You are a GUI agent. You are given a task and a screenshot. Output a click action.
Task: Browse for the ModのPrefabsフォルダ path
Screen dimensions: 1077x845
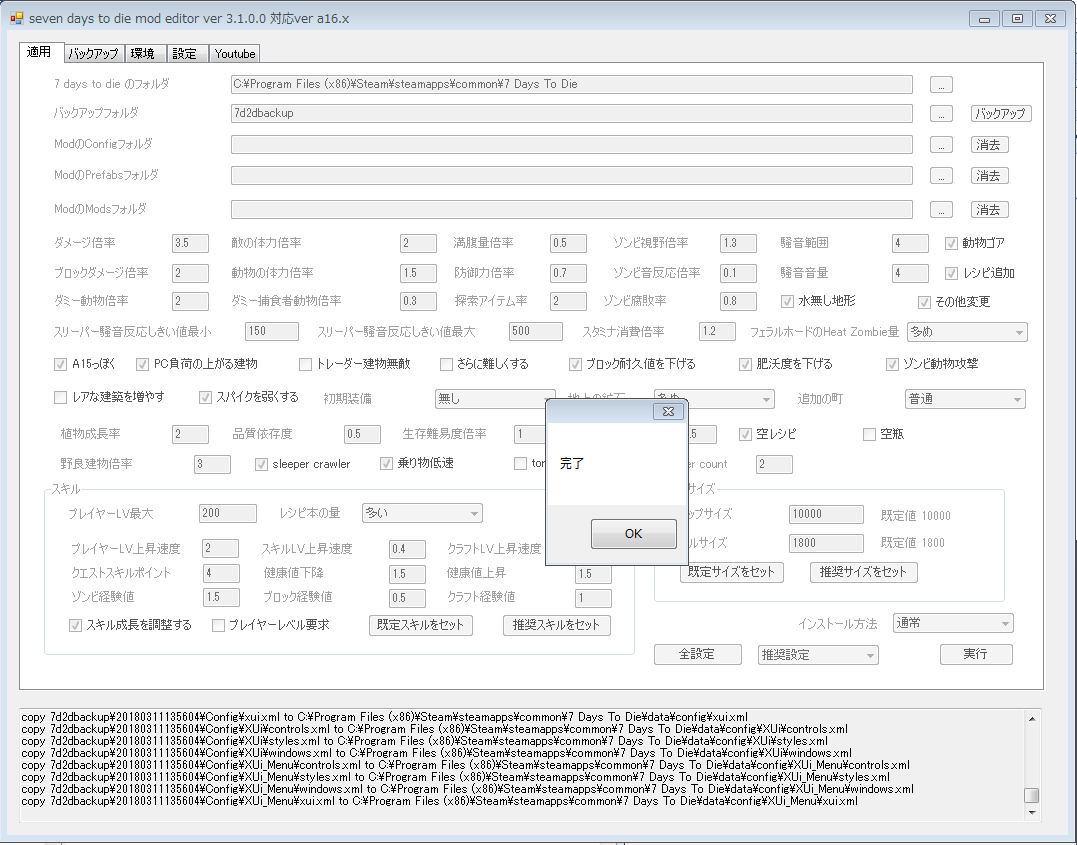tap(941, 176)
